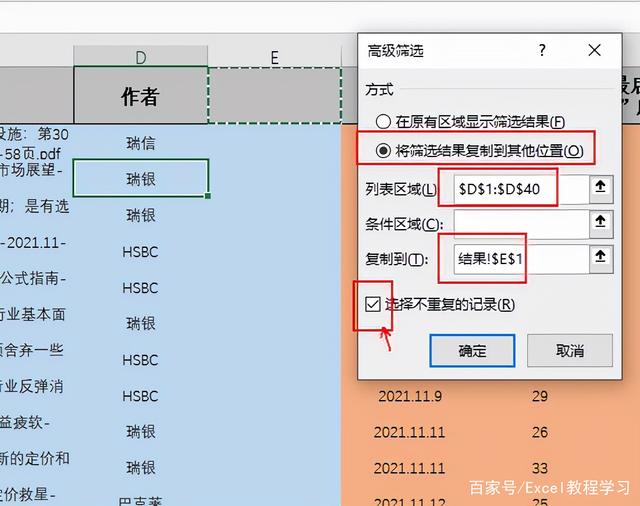Select column E header
Viewport: 640px width, 506px height.
pos(275,56)
